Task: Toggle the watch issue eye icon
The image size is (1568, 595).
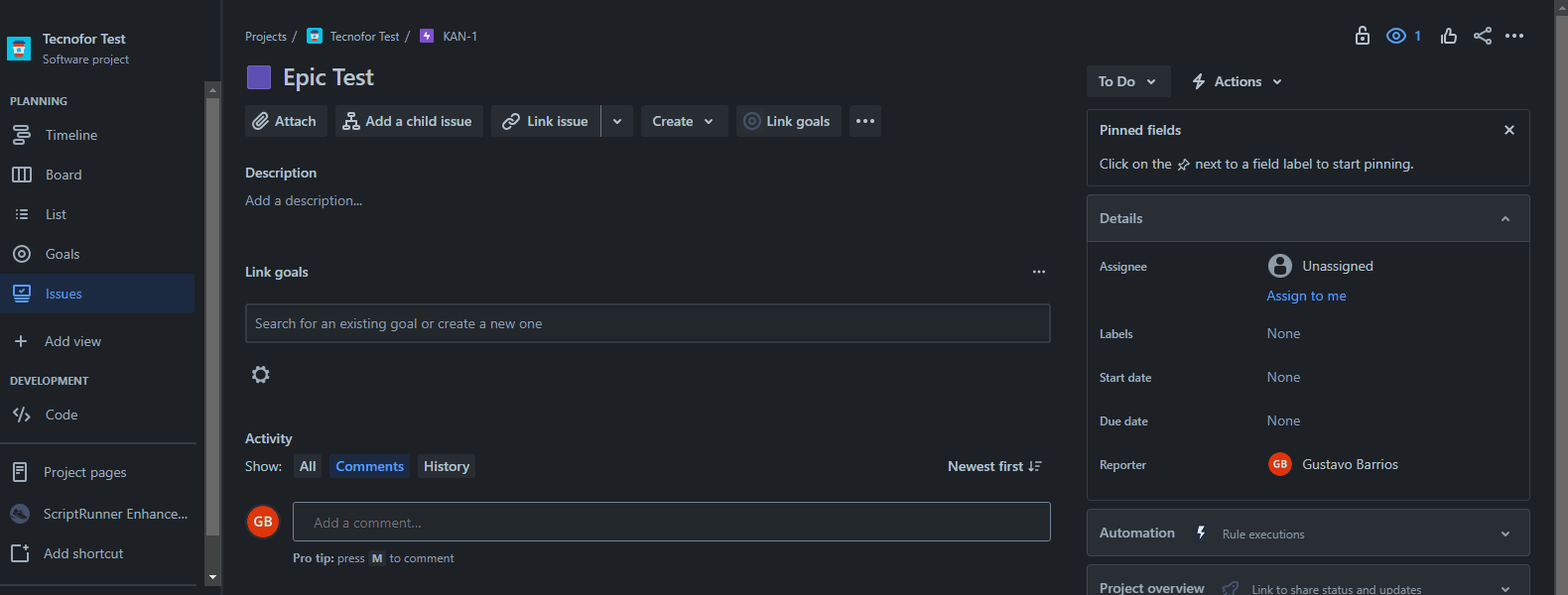Action: click(x=1396, y=36)
